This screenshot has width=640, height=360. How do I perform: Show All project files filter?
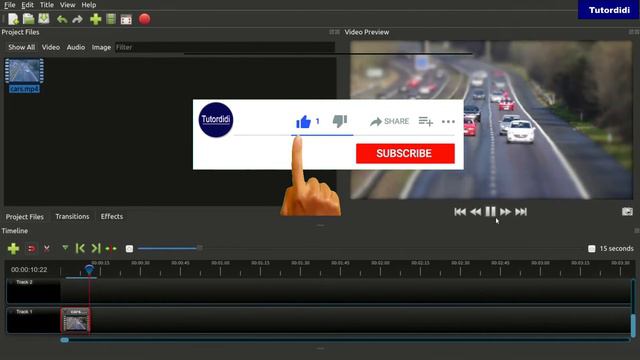click(22, 47)
